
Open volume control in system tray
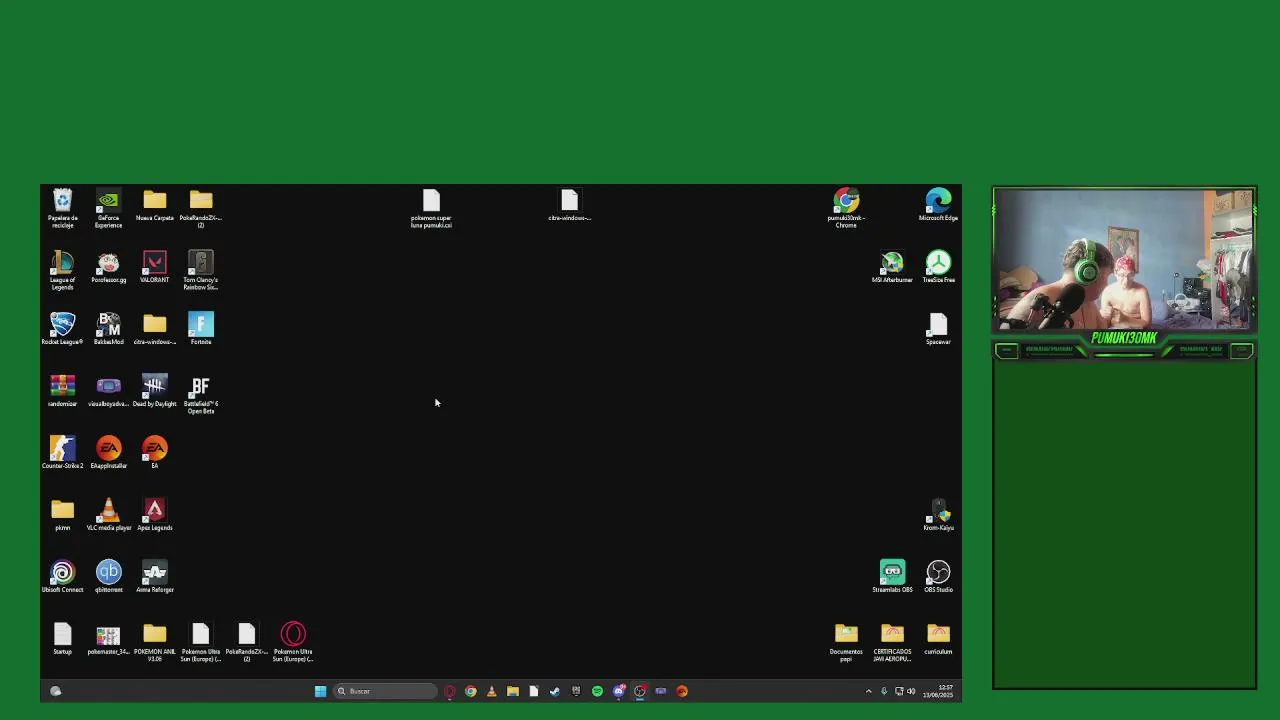(911, 691)
